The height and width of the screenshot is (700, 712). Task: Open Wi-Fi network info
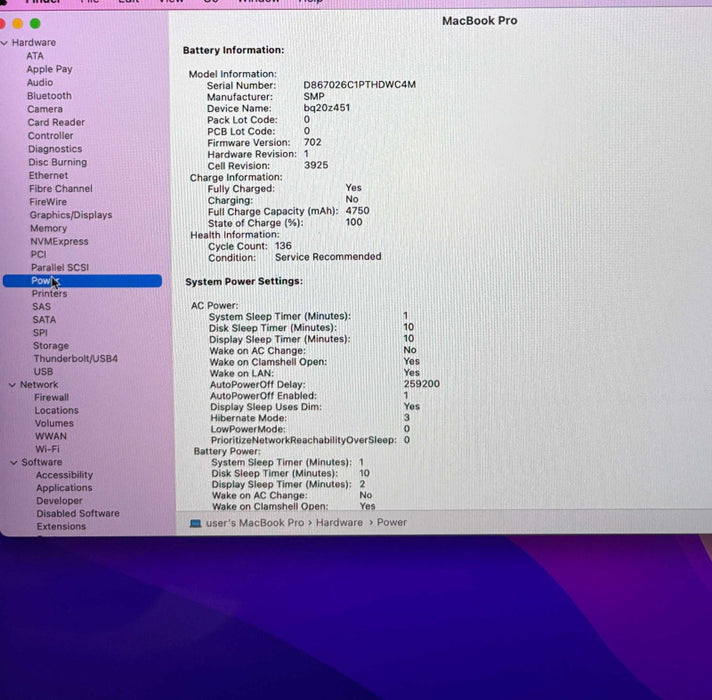coord(47,449)
